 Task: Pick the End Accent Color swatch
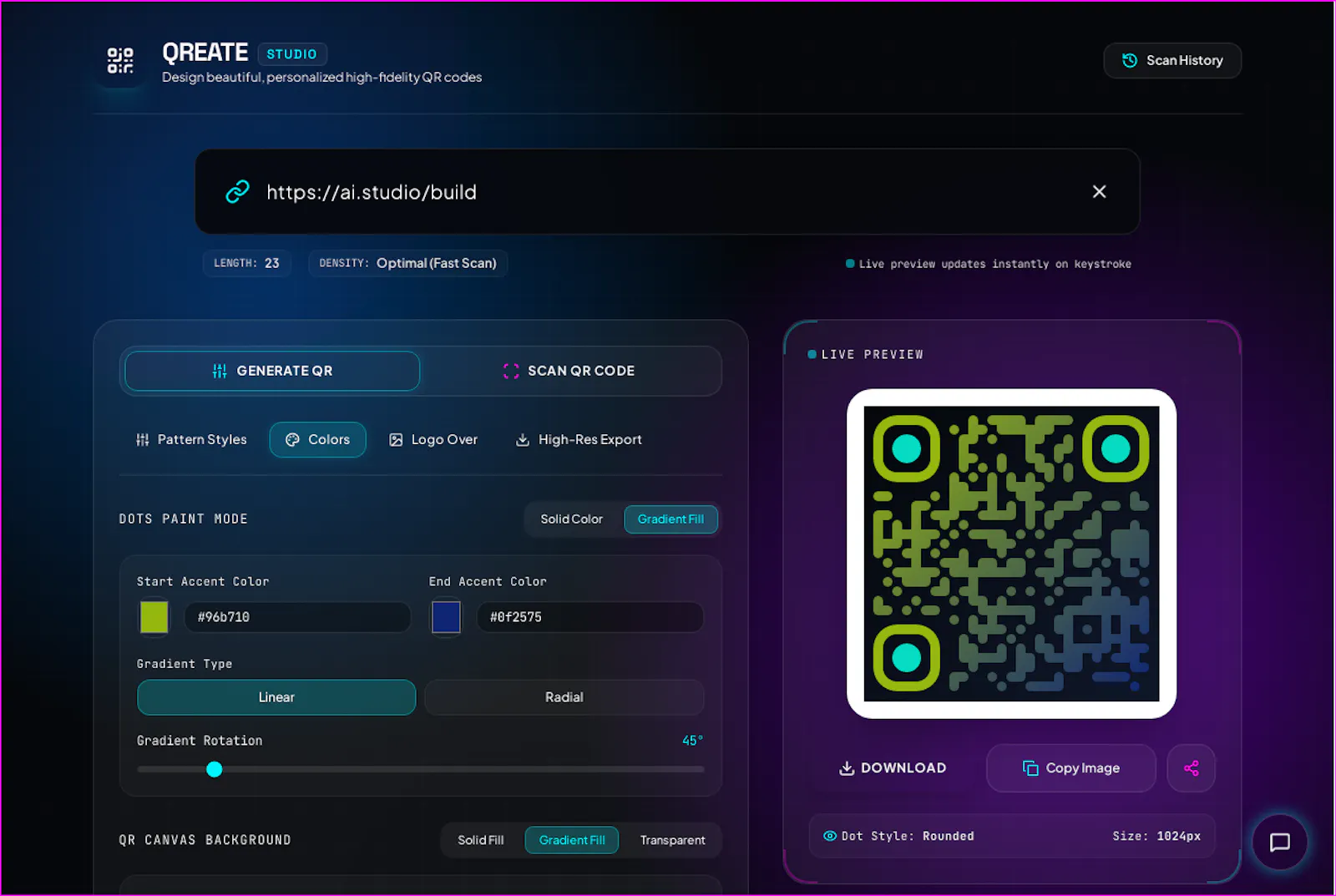(x=446, y=617)
